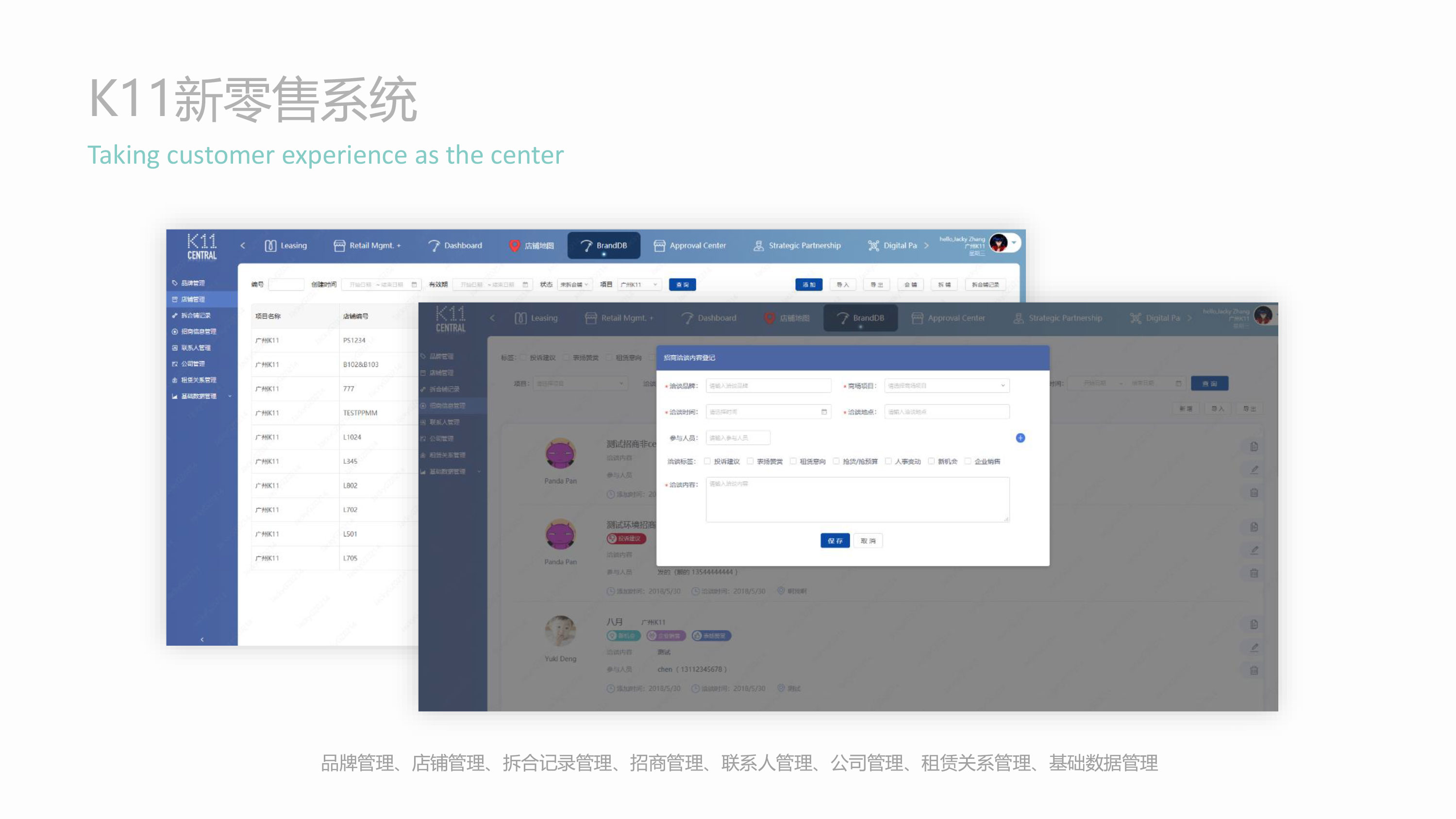This screenshot has width=1456, height=819.
Task: Click 联系人管理 icon in back sidebar
Action: (x=175, y=348)
